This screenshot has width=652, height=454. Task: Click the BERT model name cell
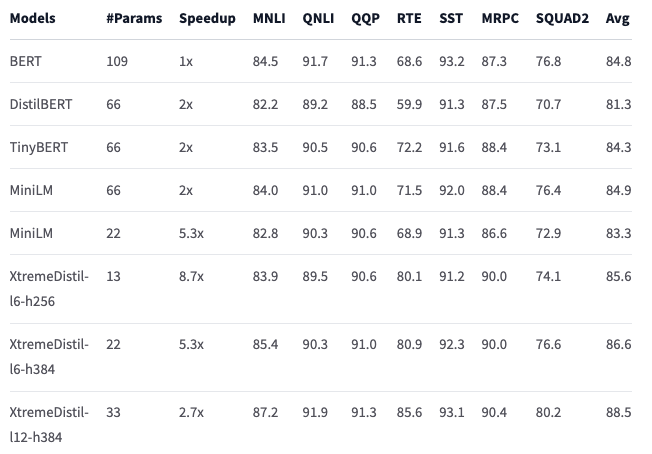[x=27, y=62]
